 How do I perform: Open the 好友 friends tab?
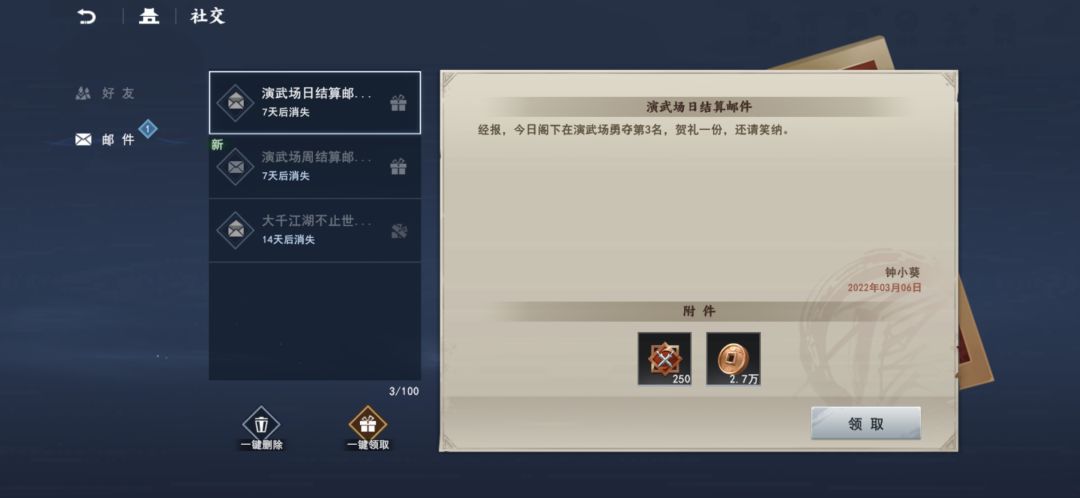[105, 93]
